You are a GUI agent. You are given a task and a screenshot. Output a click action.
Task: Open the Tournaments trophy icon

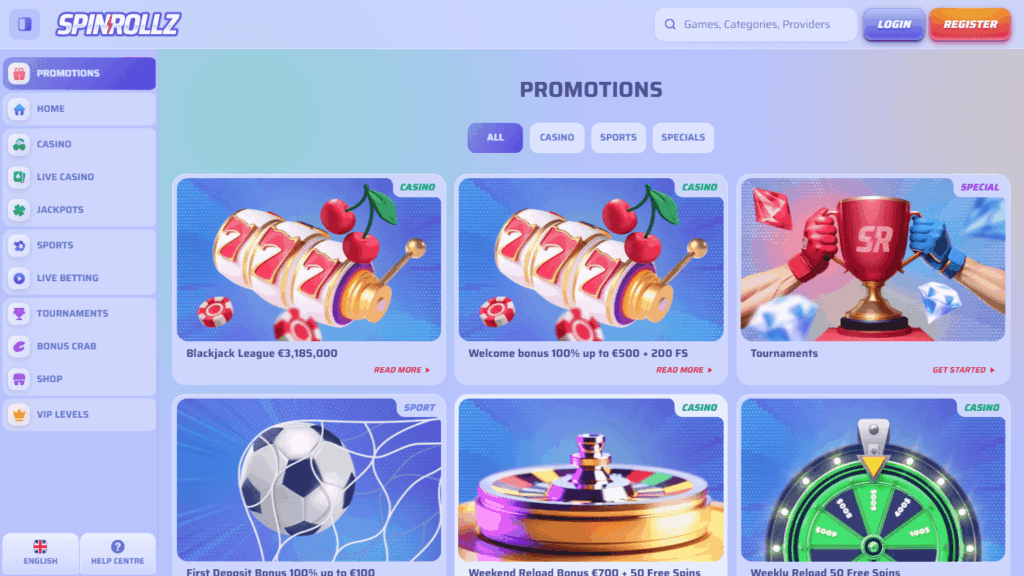click(x=19, y=313)
